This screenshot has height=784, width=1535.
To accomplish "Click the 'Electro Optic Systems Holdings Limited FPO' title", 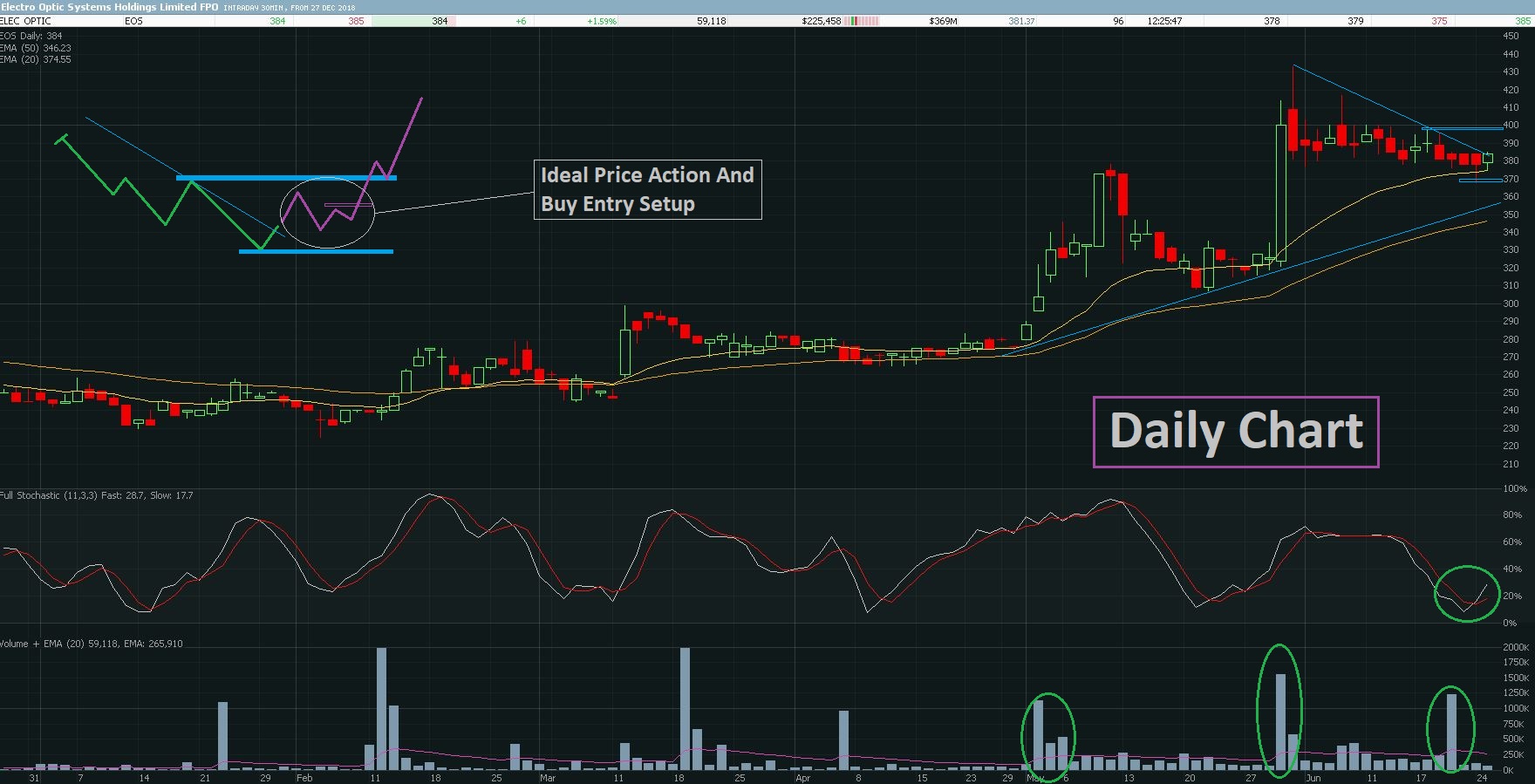I will point(110,7).
